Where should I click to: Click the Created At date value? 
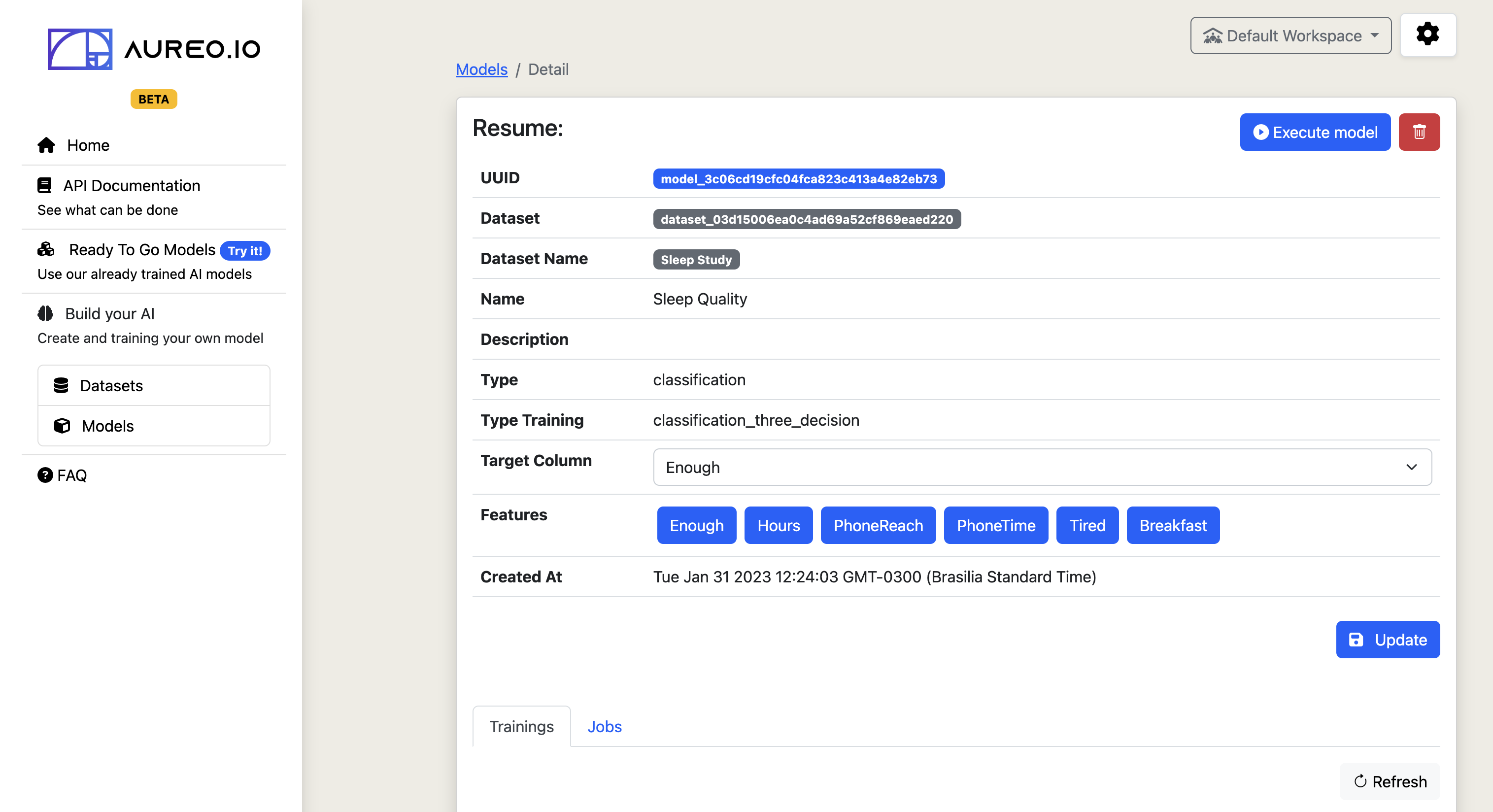click(x=874, y=576)
